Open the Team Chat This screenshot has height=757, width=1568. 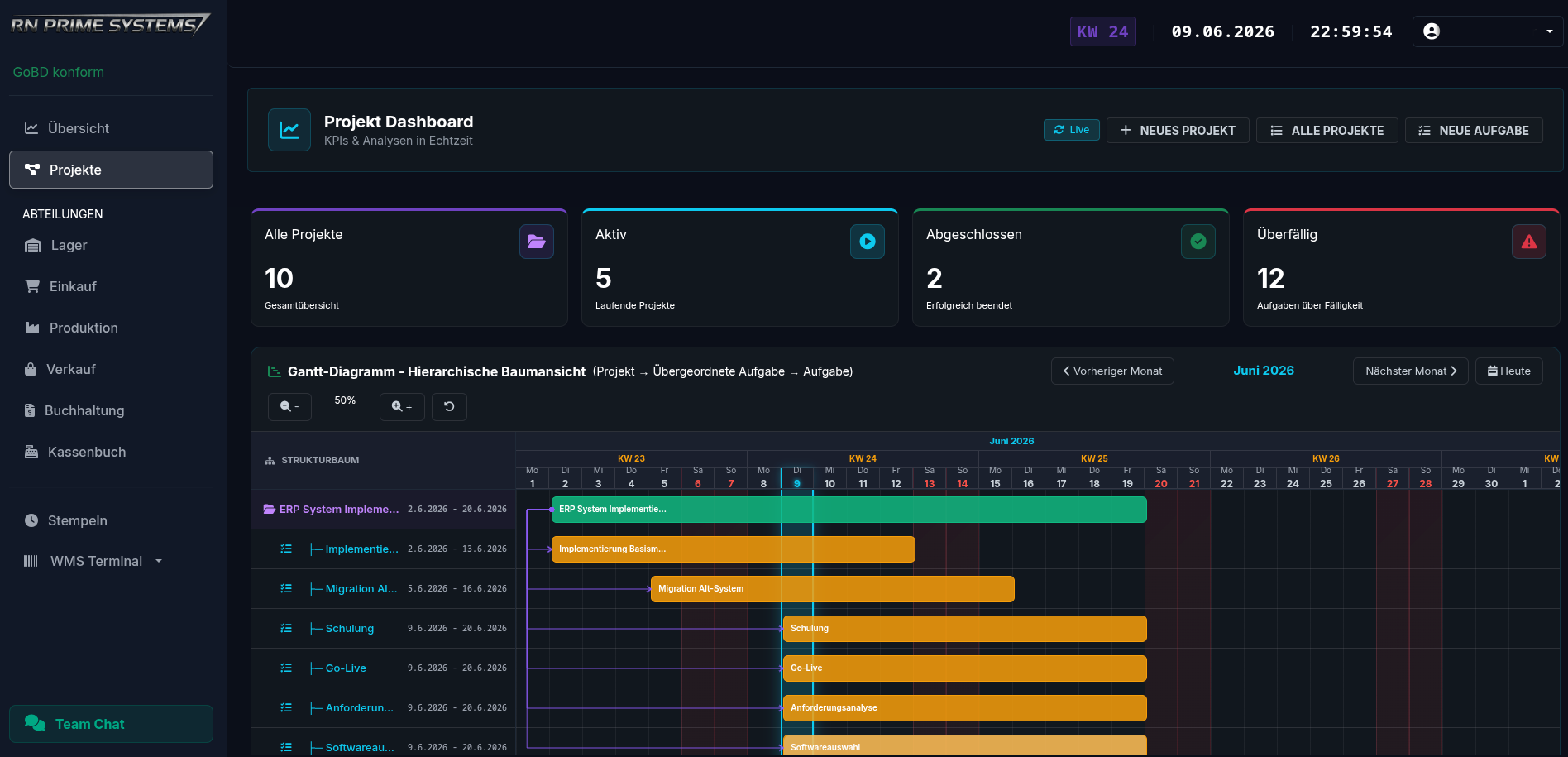(111, 724)
